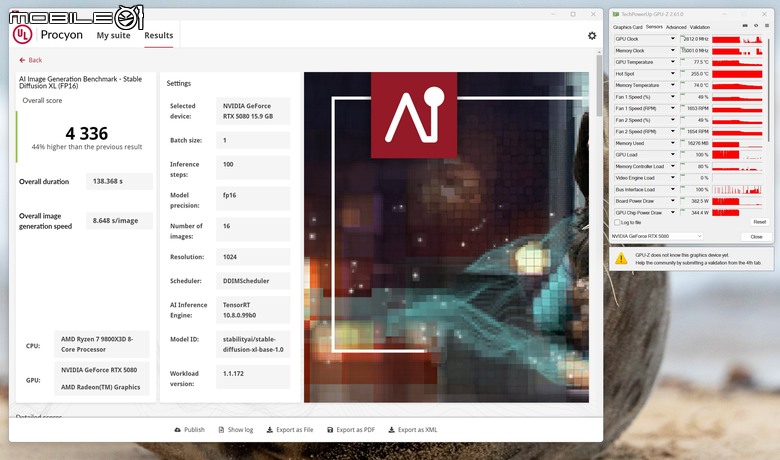Open Hot Spot sensor dropdown
Image resolution: width=780 pixels, height=460 pixels.
click(673, 74)
